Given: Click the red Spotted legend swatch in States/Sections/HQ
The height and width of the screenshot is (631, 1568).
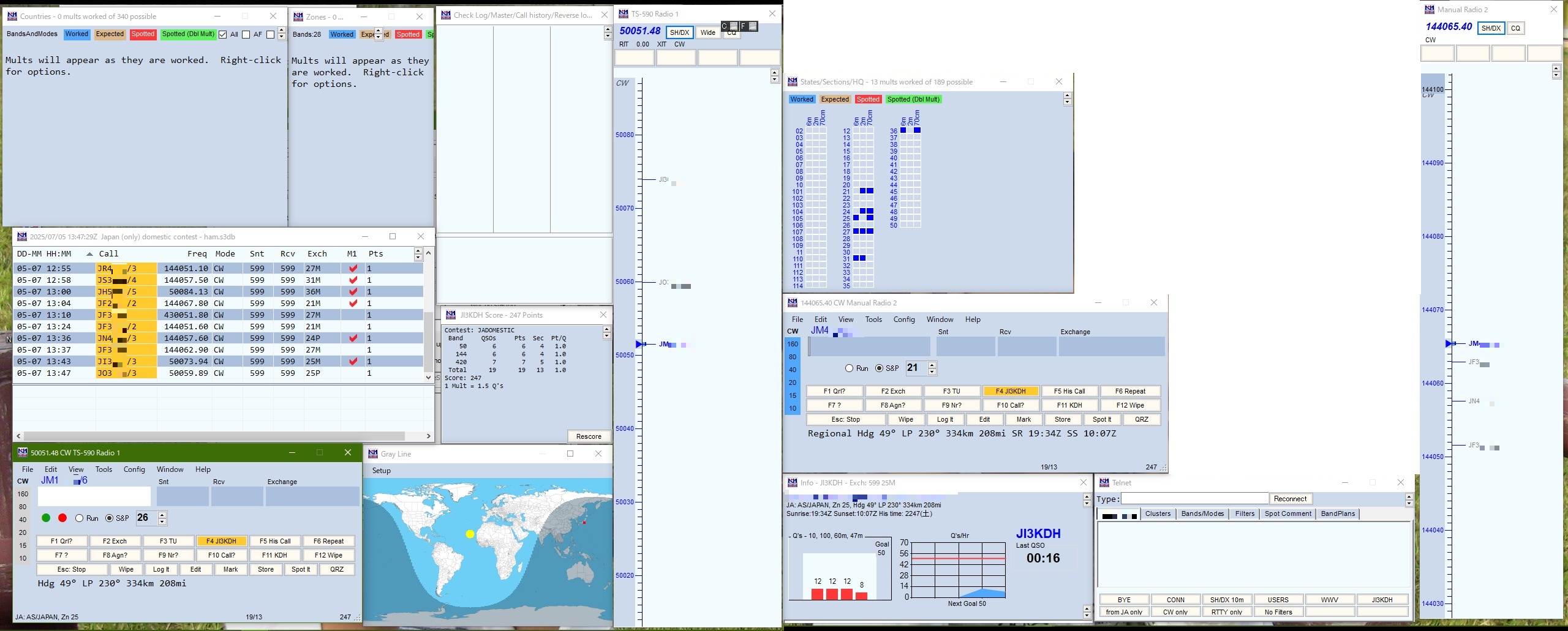Looking at the screenshot, I should pyautogui.click(x=868, y=99).
